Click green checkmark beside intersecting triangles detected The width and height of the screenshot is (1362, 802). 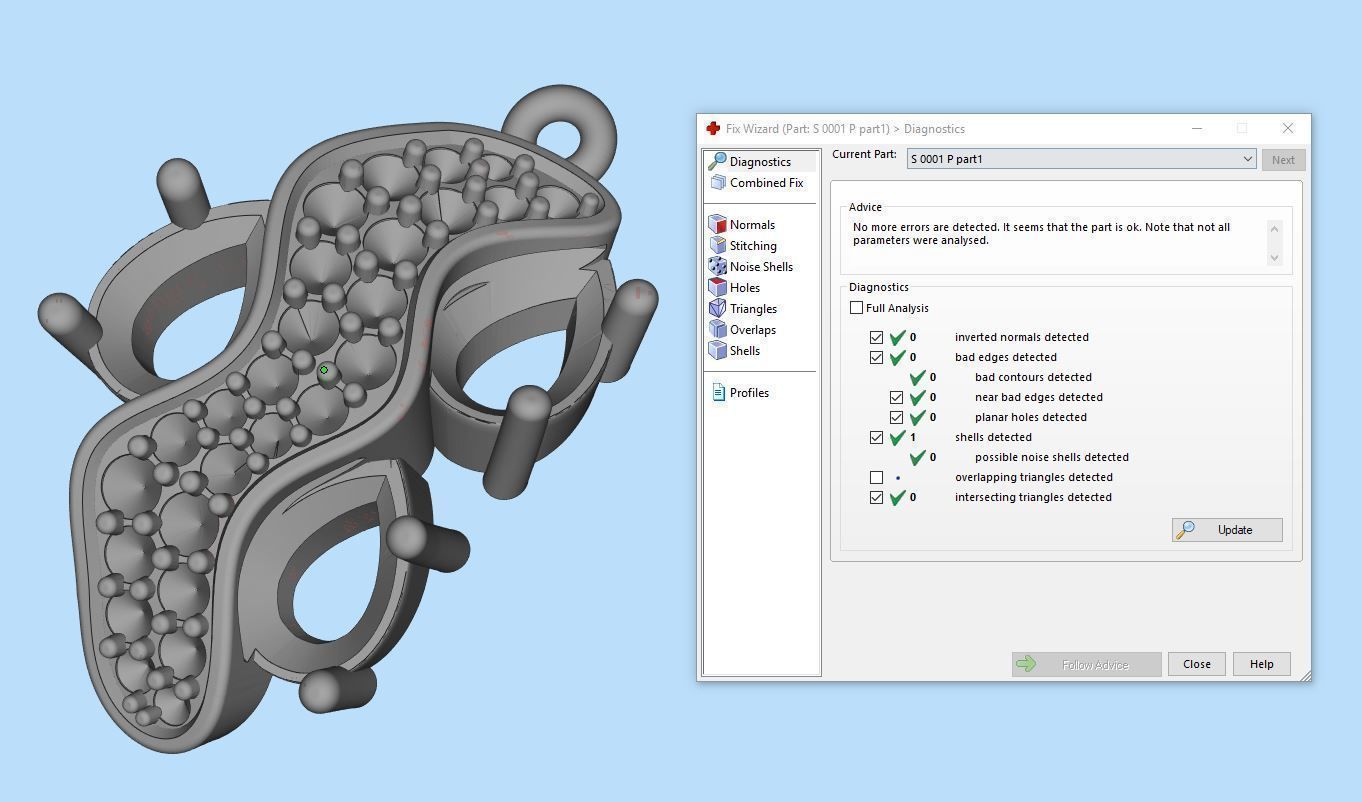897,497
